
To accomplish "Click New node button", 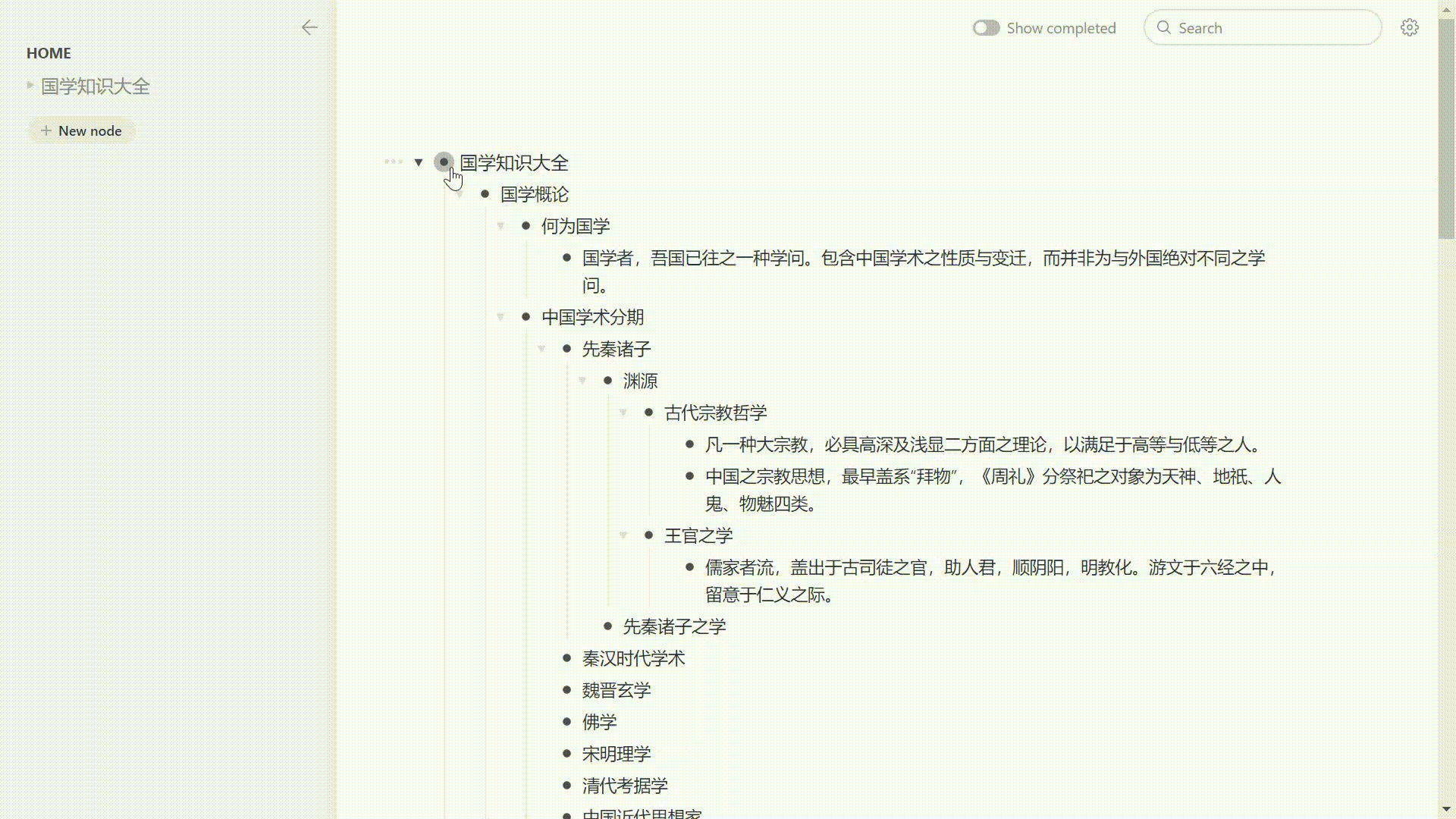I will coord(81,130).
